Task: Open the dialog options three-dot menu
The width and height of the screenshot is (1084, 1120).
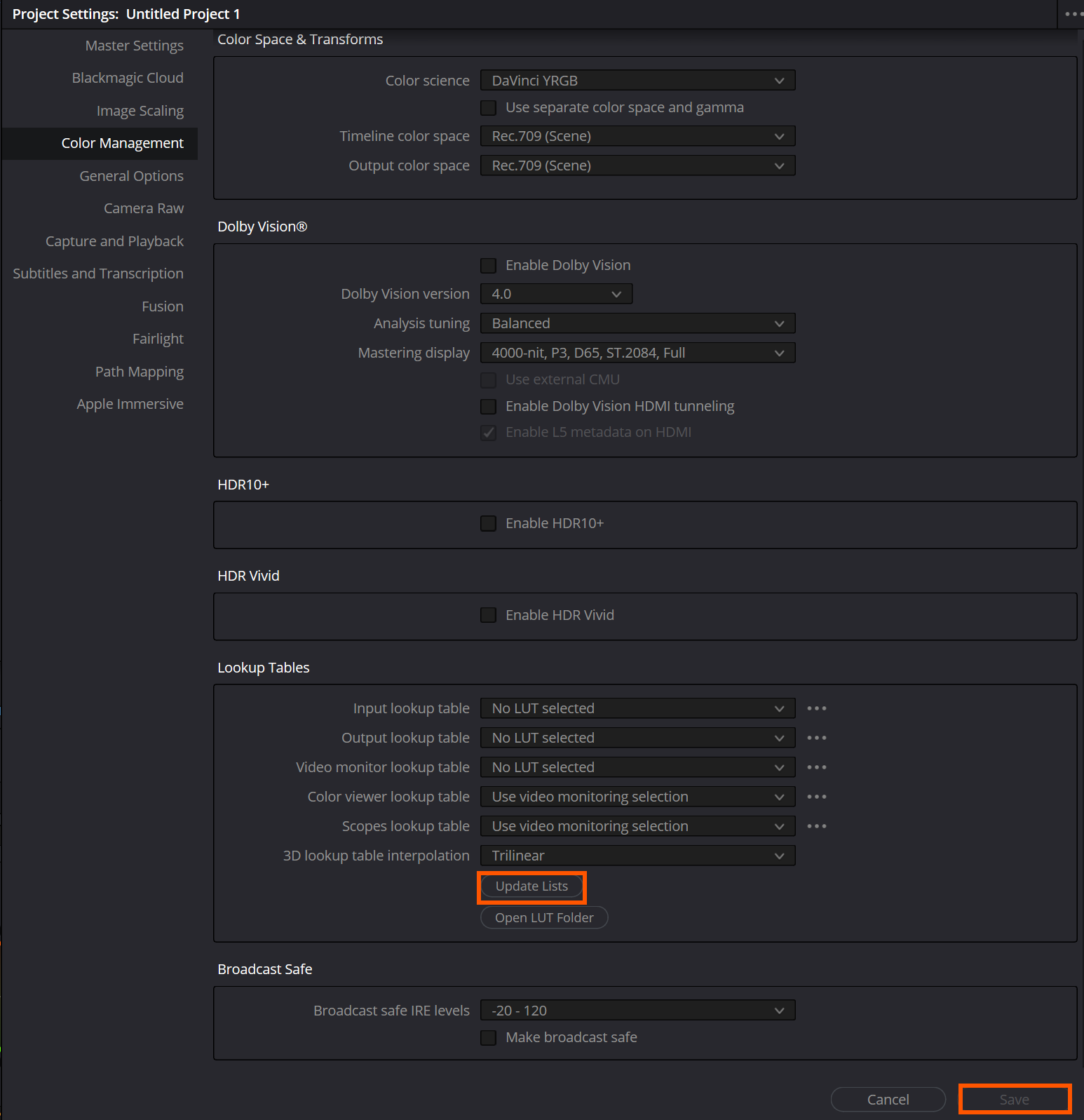Action: click(x=1073, y=14)
